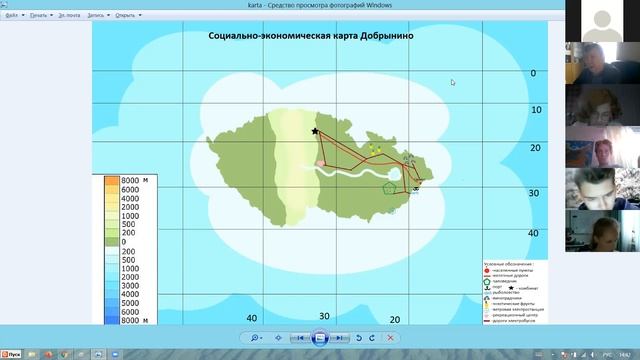Expand the arrow next to Файл
This screenshot has height=360, width=640.
23,15
